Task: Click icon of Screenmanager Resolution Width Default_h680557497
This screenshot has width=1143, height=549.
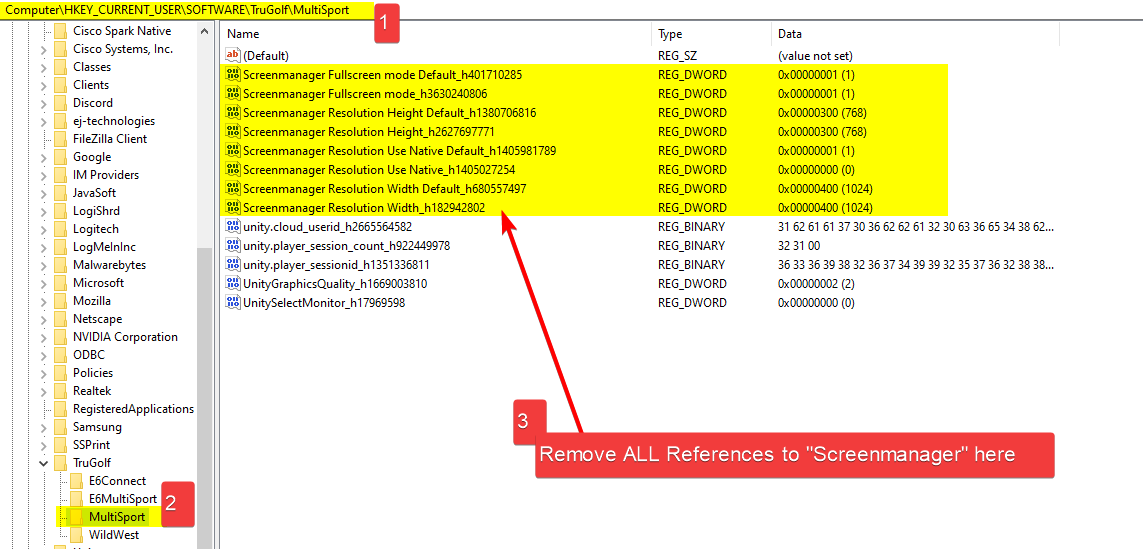Action: pos(233,188)
